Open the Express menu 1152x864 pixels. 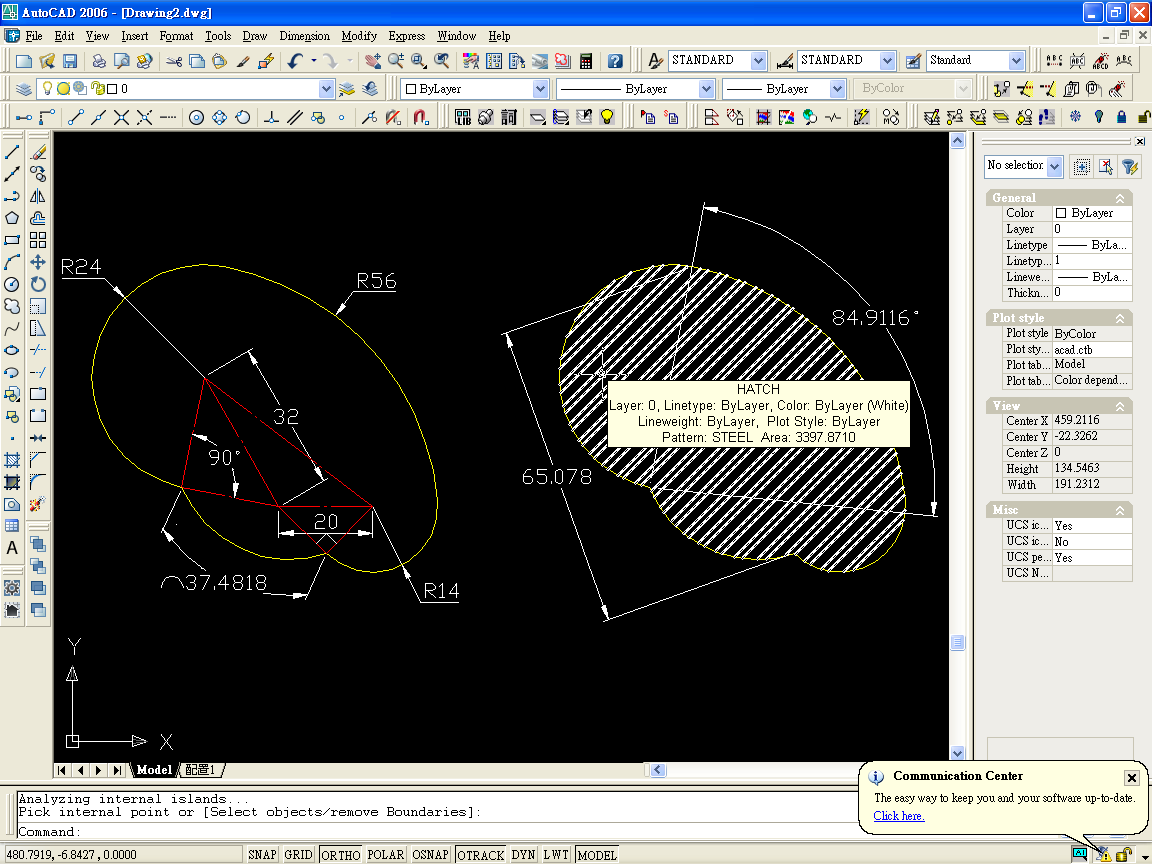(406, 36)
